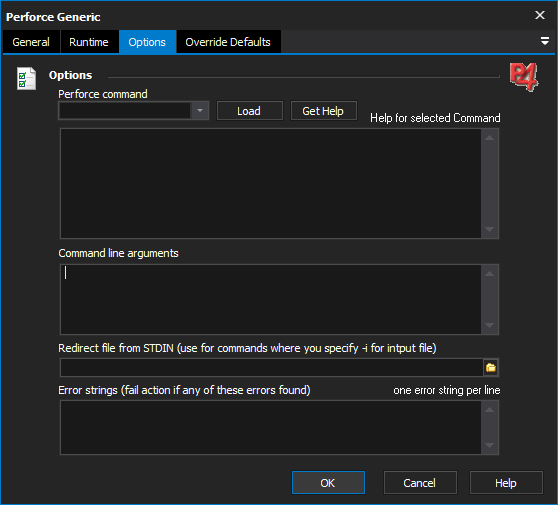Expand the Perforce command dropdown arrow
Viewport: 558px width, 505px height.
pyautogui.click(x=200, y=111)
